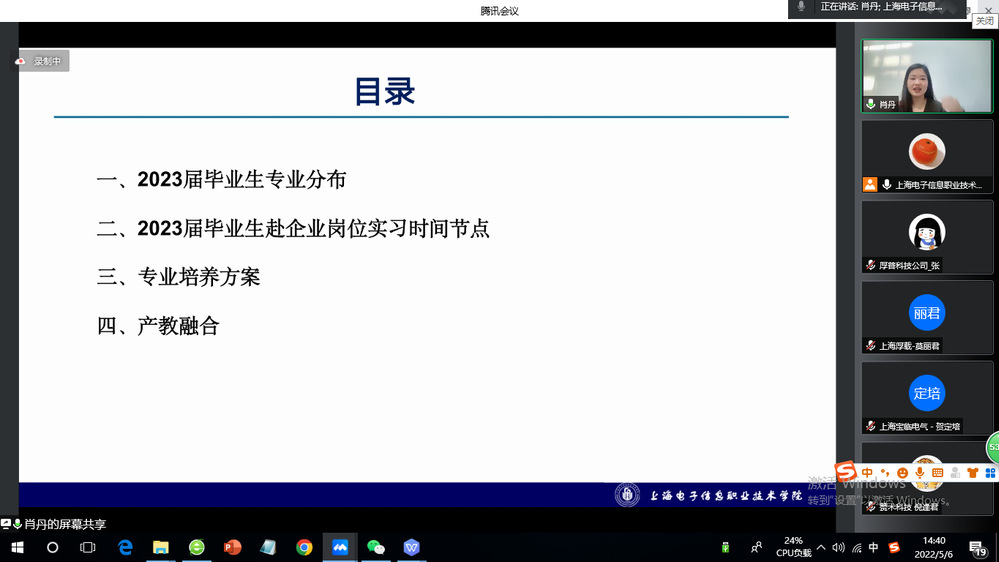Viewport: 999px width, 562px height.
Task: Open the volume control in system tray
Action: (838, 547)
